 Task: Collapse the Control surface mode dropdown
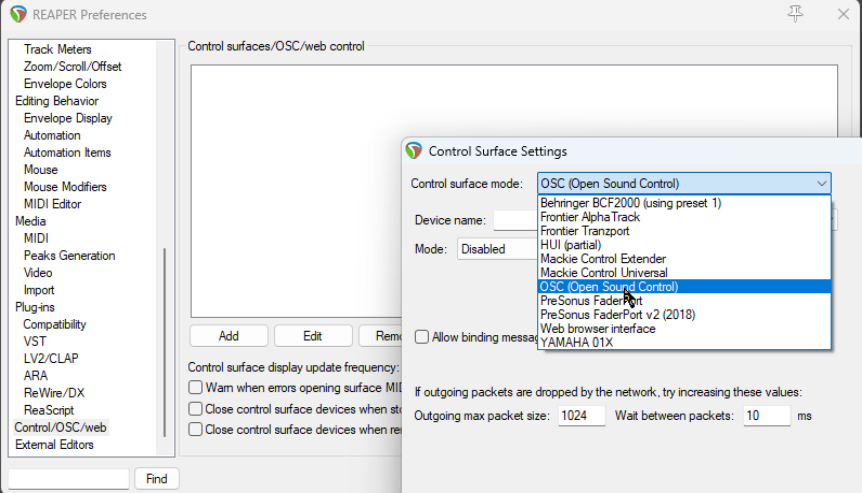pos(821,184)
